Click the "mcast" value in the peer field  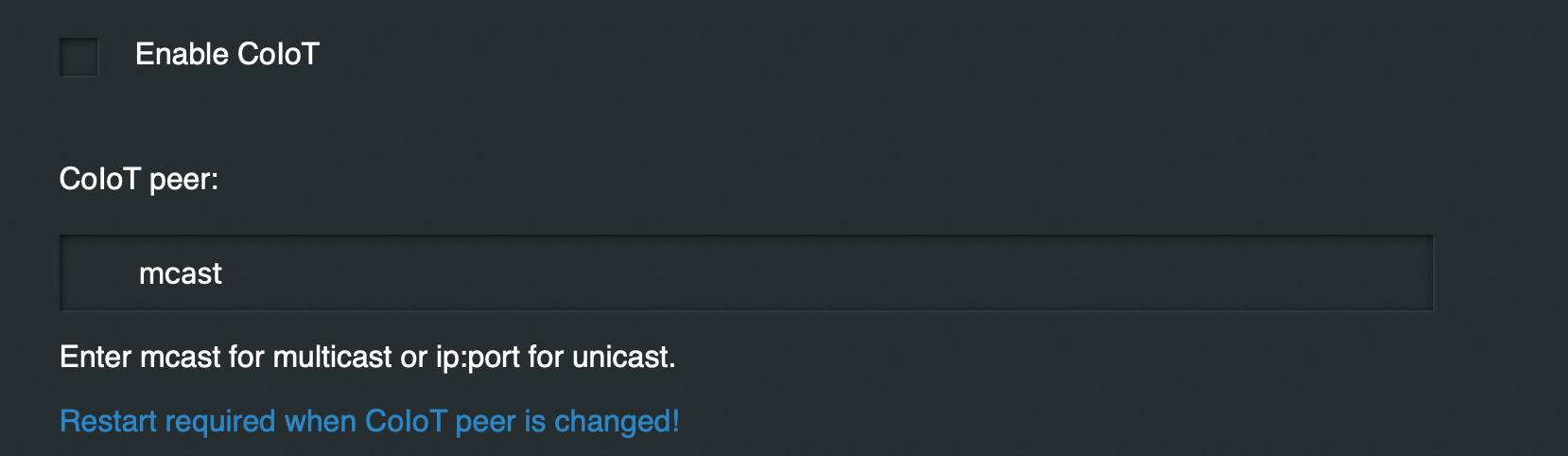[180, 273]
